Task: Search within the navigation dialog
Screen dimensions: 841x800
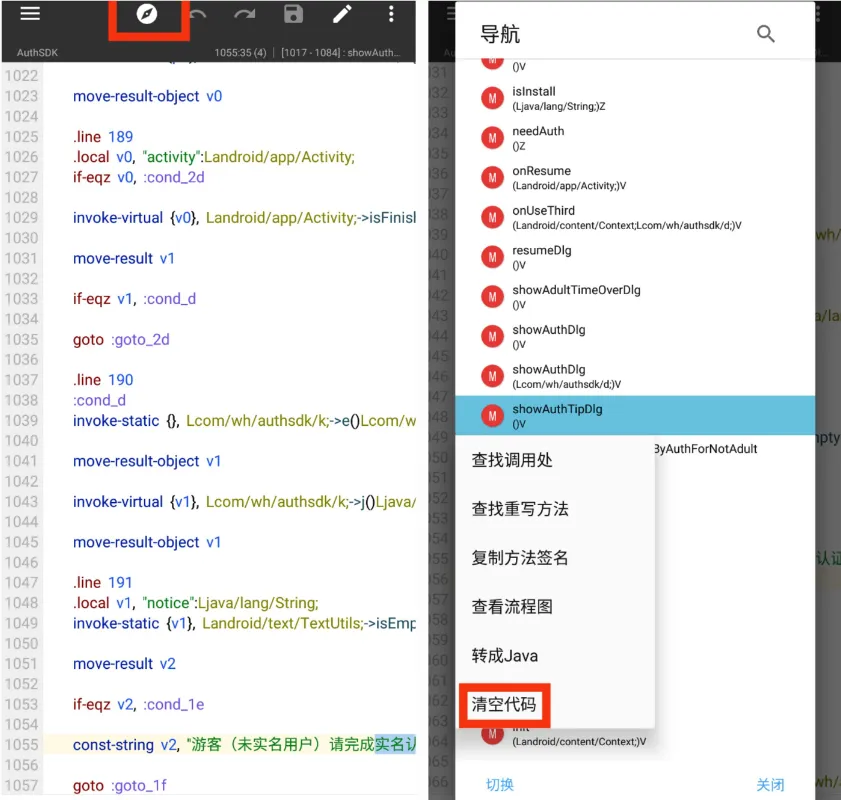Action: 766,34
